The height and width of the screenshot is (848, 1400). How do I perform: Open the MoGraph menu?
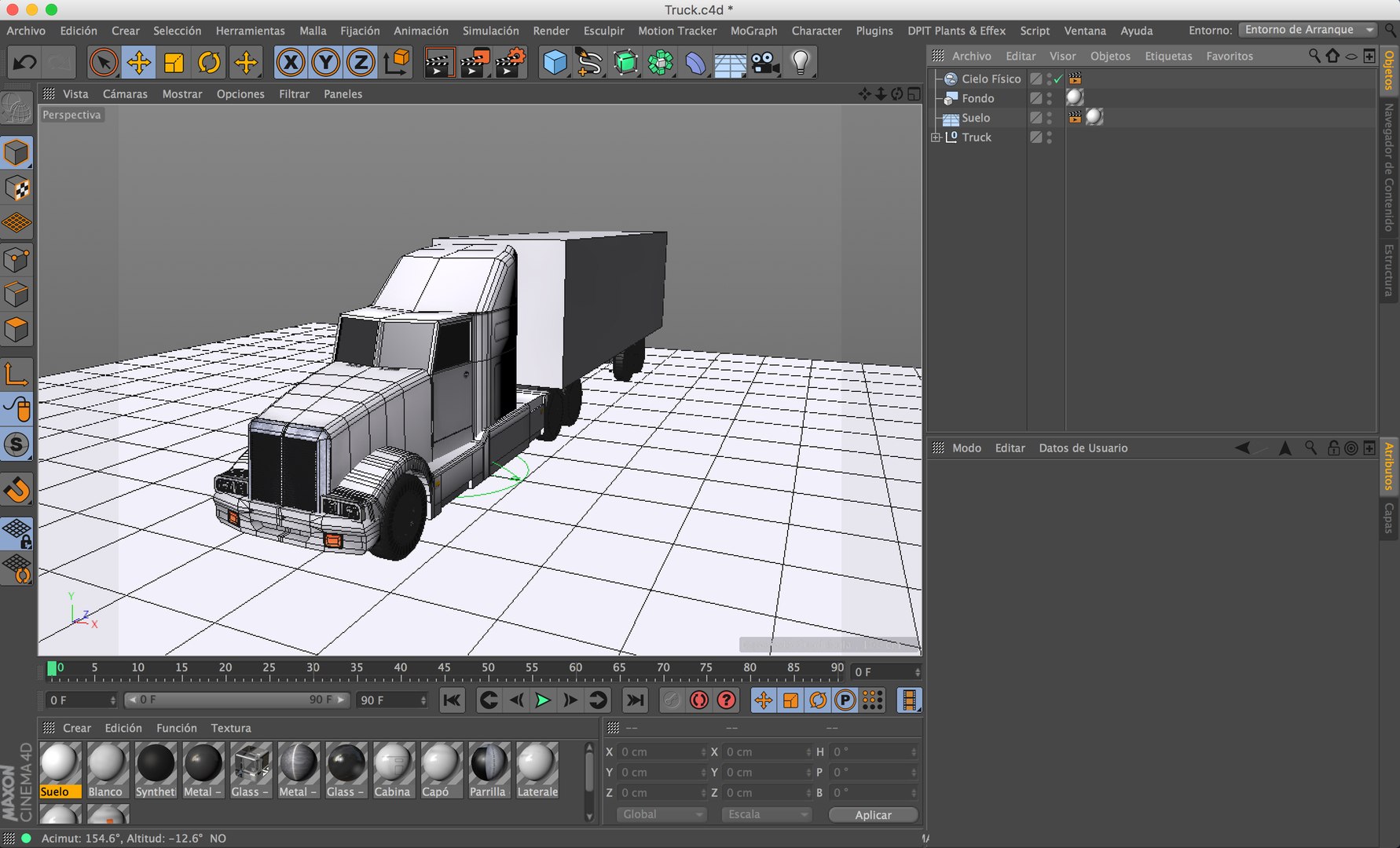coord(753,31)
